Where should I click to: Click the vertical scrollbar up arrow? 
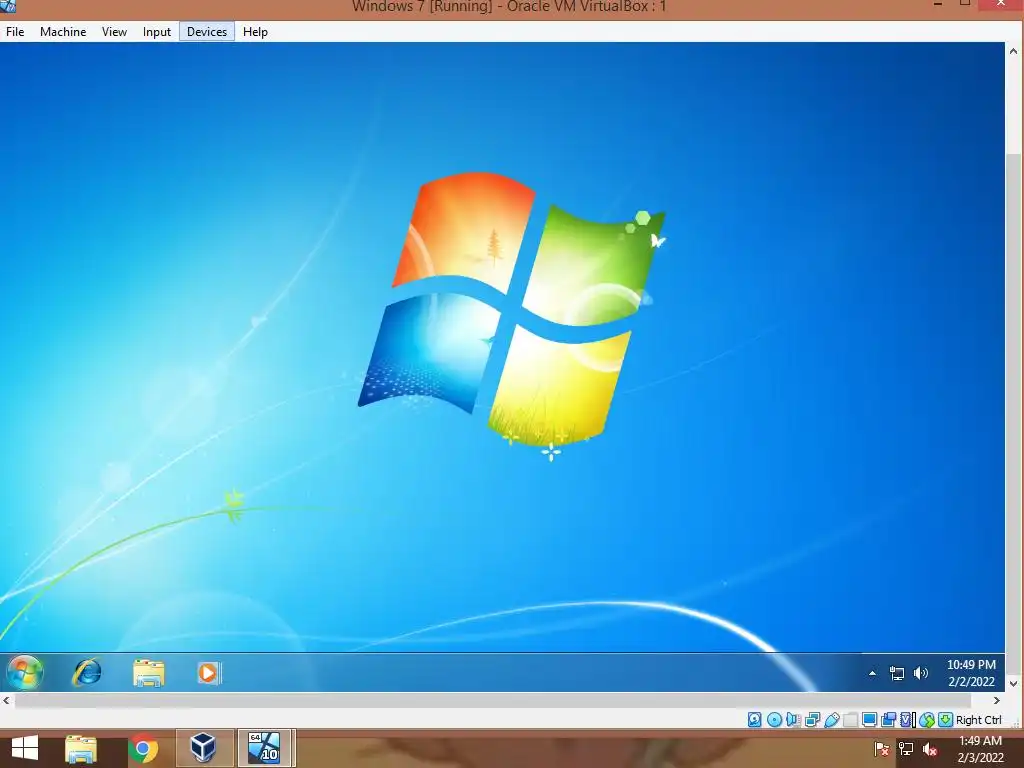1014,51
